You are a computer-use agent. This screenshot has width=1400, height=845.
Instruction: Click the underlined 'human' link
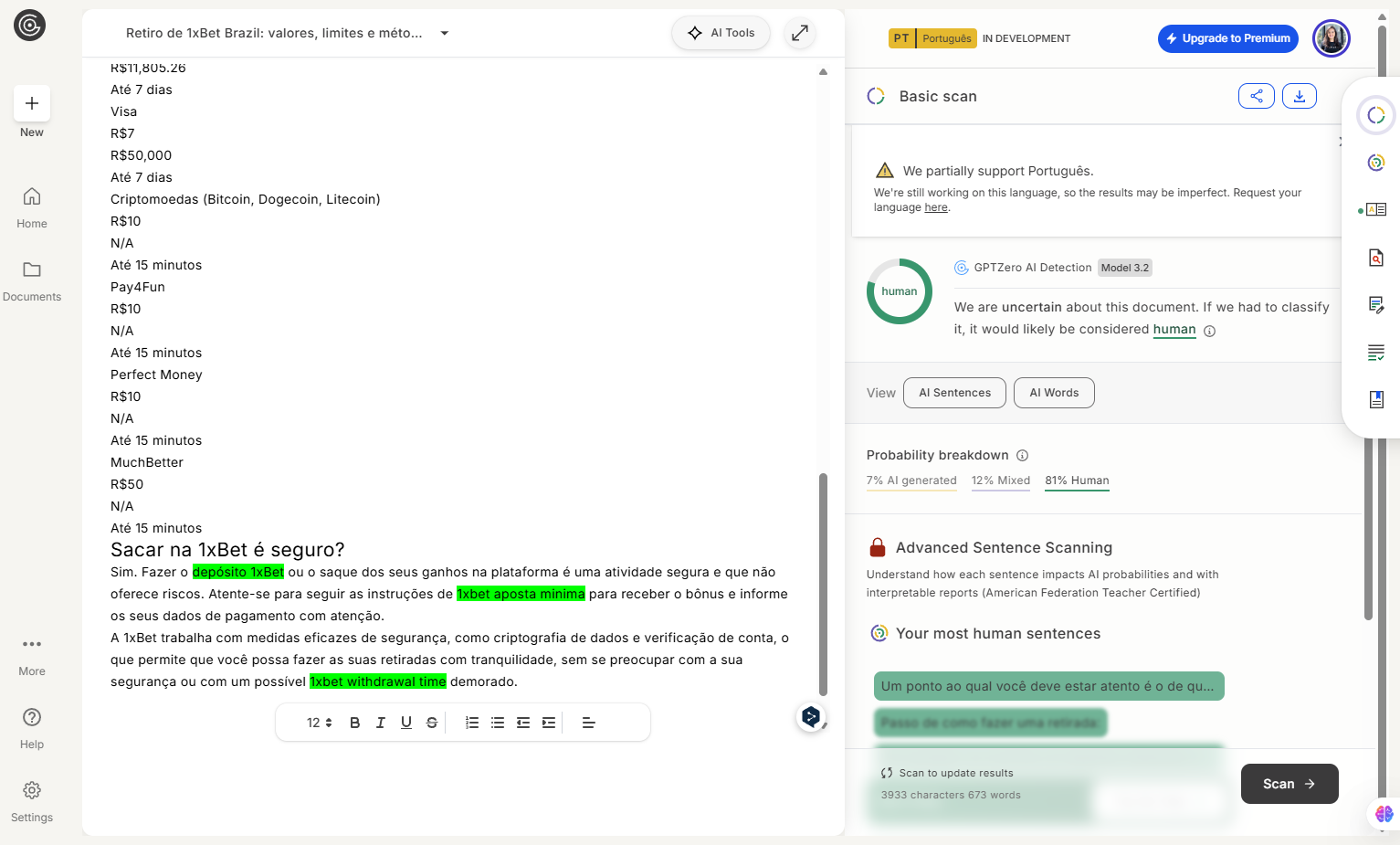pyautogui.click(x=1174, y=329)
